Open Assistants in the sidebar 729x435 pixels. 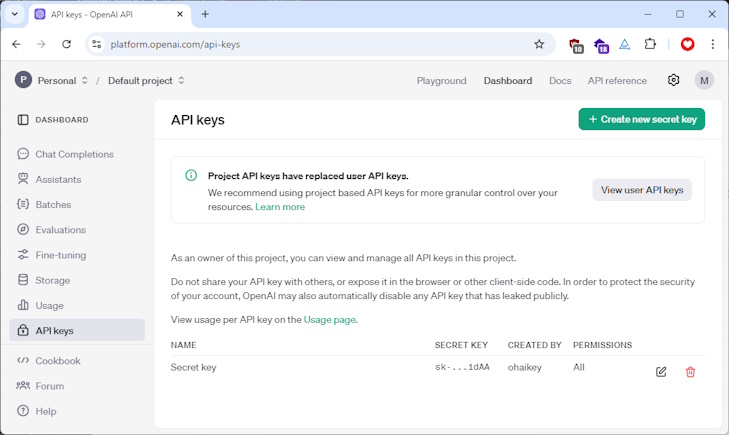click(58, 179)
